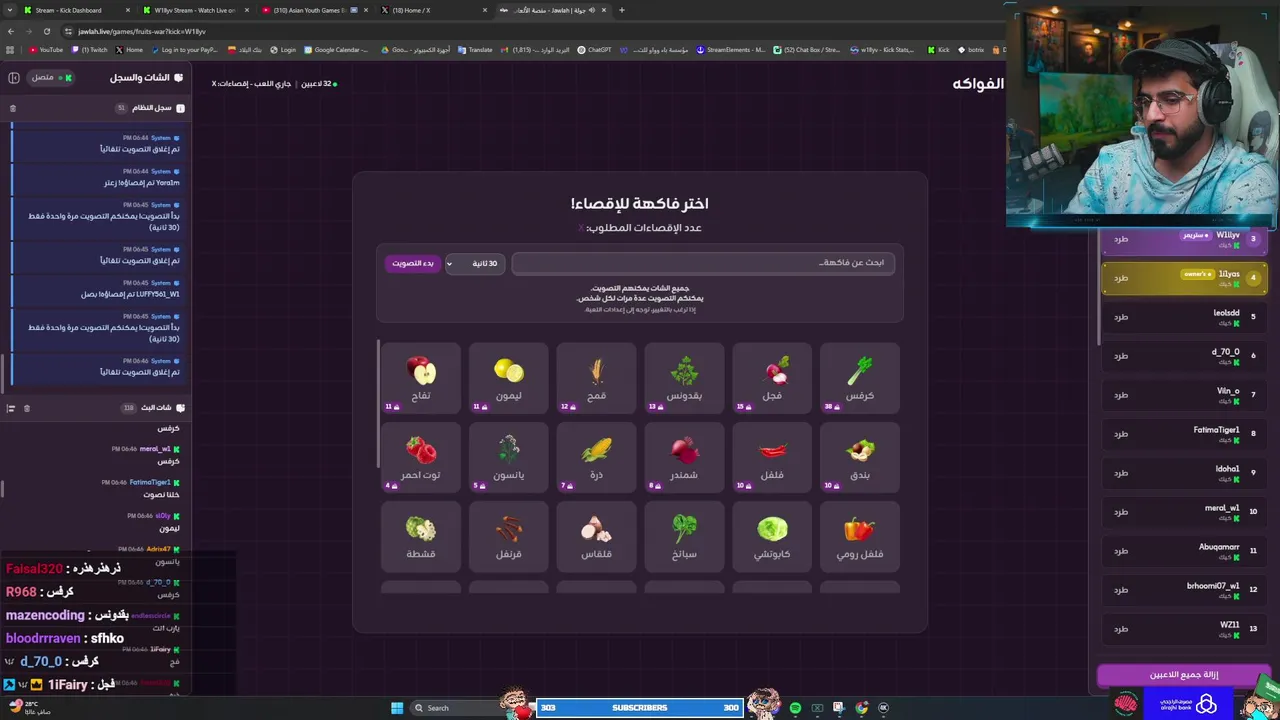Open Translate bookmark
1280x720 pixels.
point(475,49)
